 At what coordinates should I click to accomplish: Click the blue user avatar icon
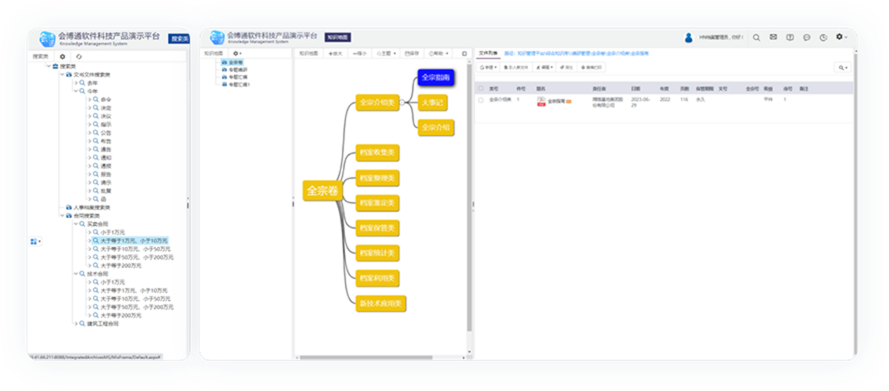[688, 38]
